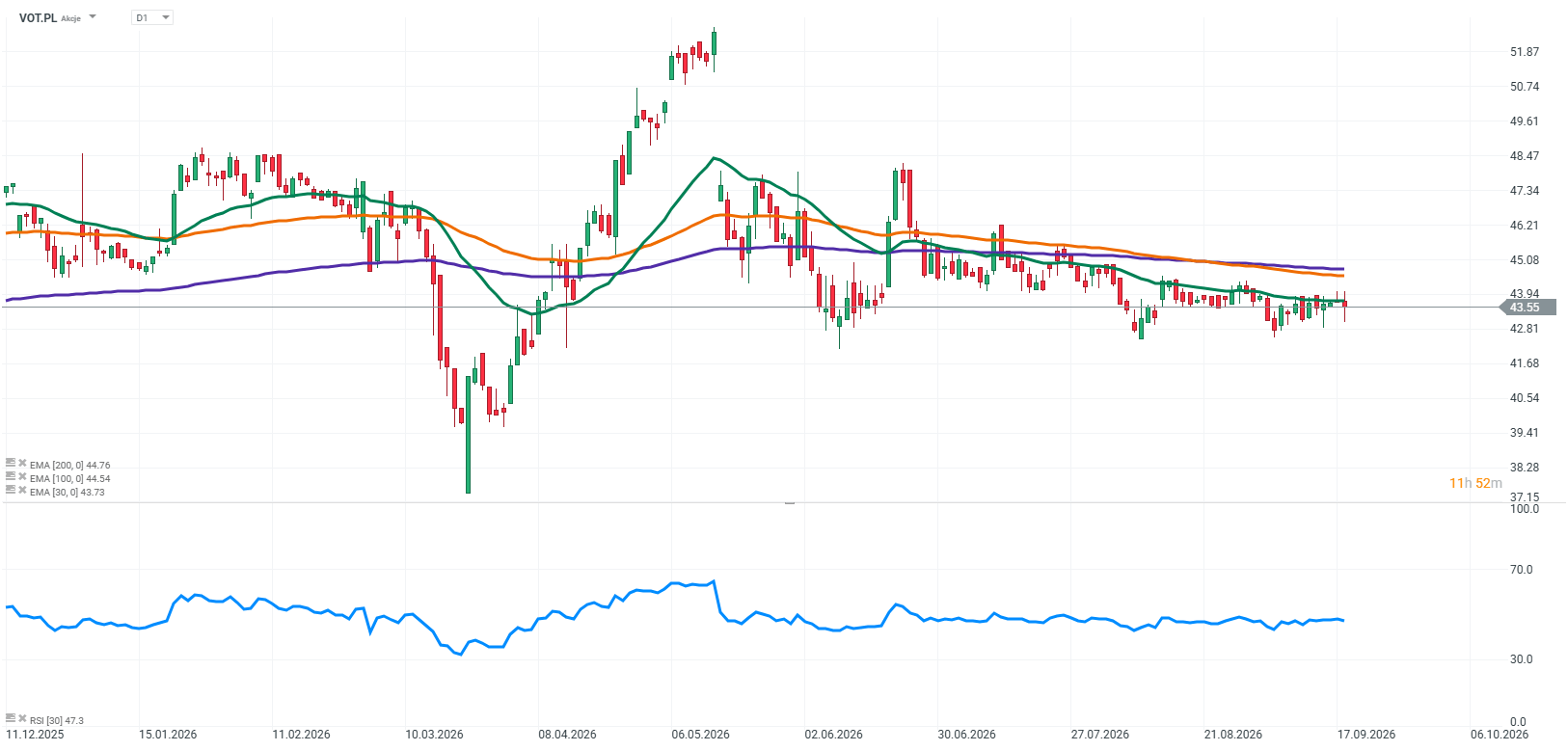The height and width of the screenshot is (751, 1568).
Task: Click the 51.87 price level on the scale
Action: point(1525,52)
